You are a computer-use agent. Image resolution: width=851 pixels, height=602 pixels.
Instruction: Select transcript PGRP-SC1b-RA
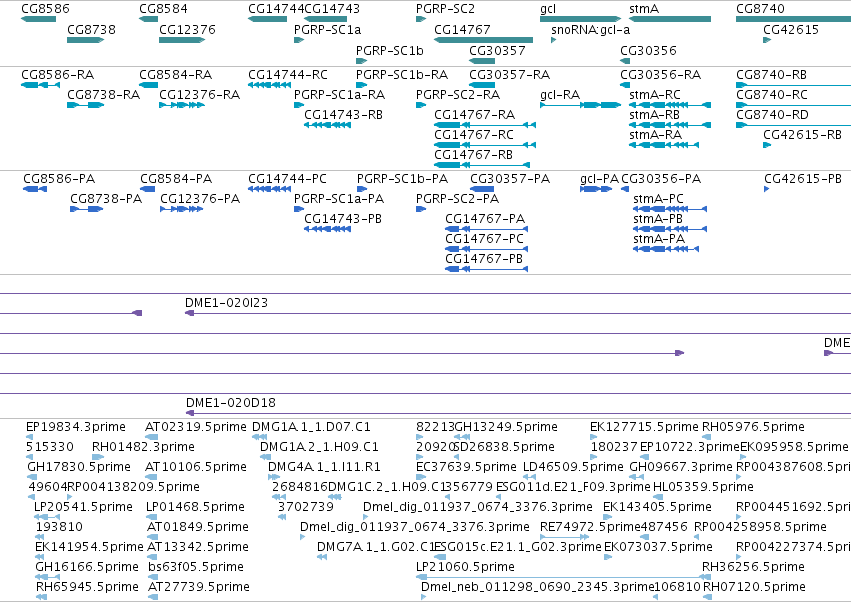pos(361,85)
